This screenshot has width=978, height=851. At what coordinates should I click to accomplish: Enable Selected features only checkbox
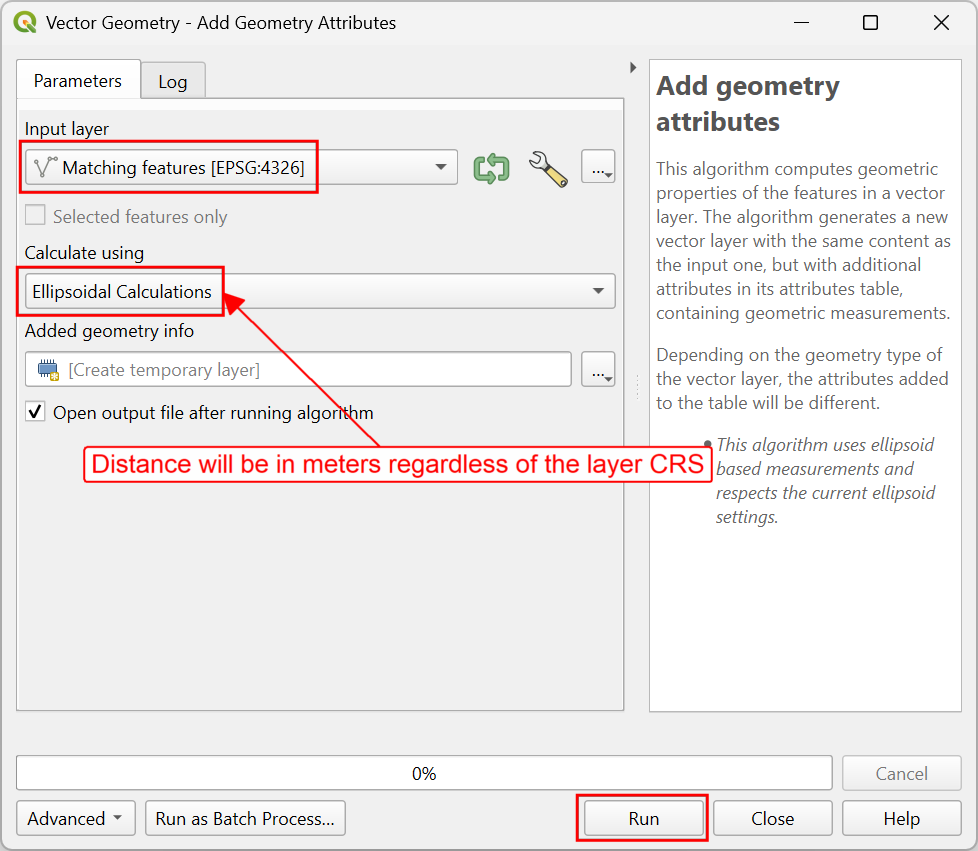coord(35,215)
